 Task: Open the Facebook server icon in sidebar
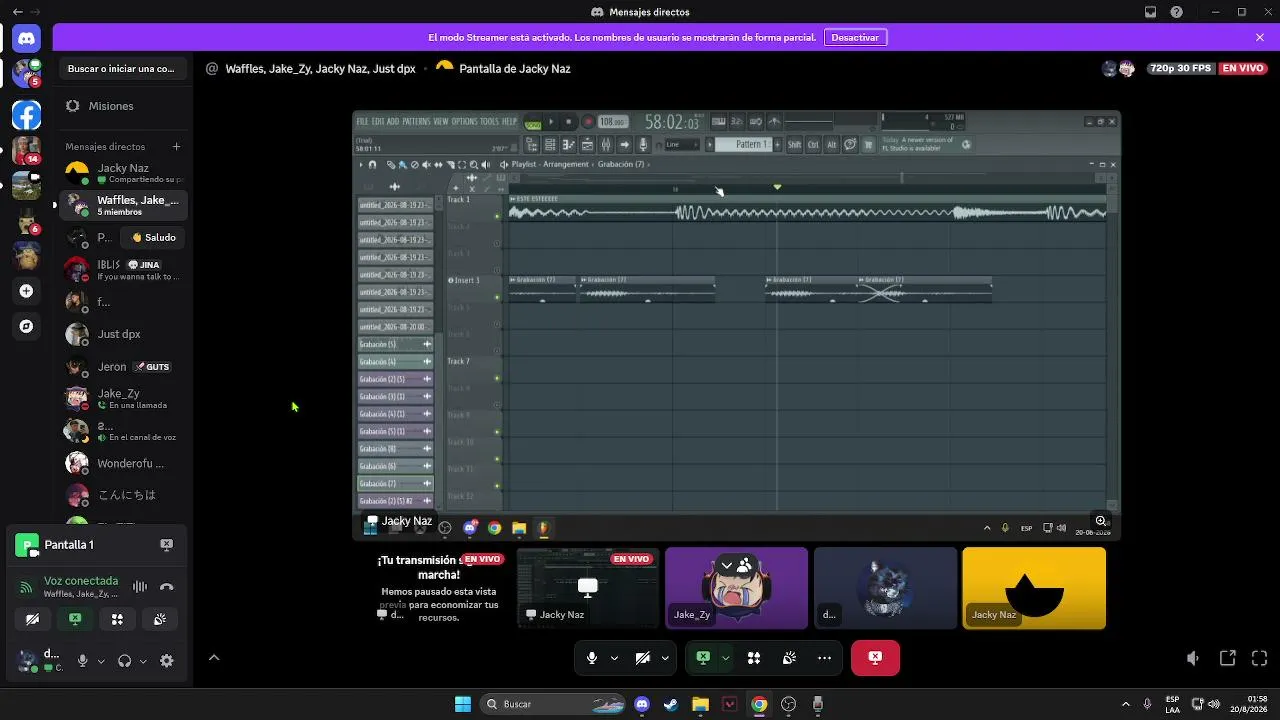click(x=26, y=115)
